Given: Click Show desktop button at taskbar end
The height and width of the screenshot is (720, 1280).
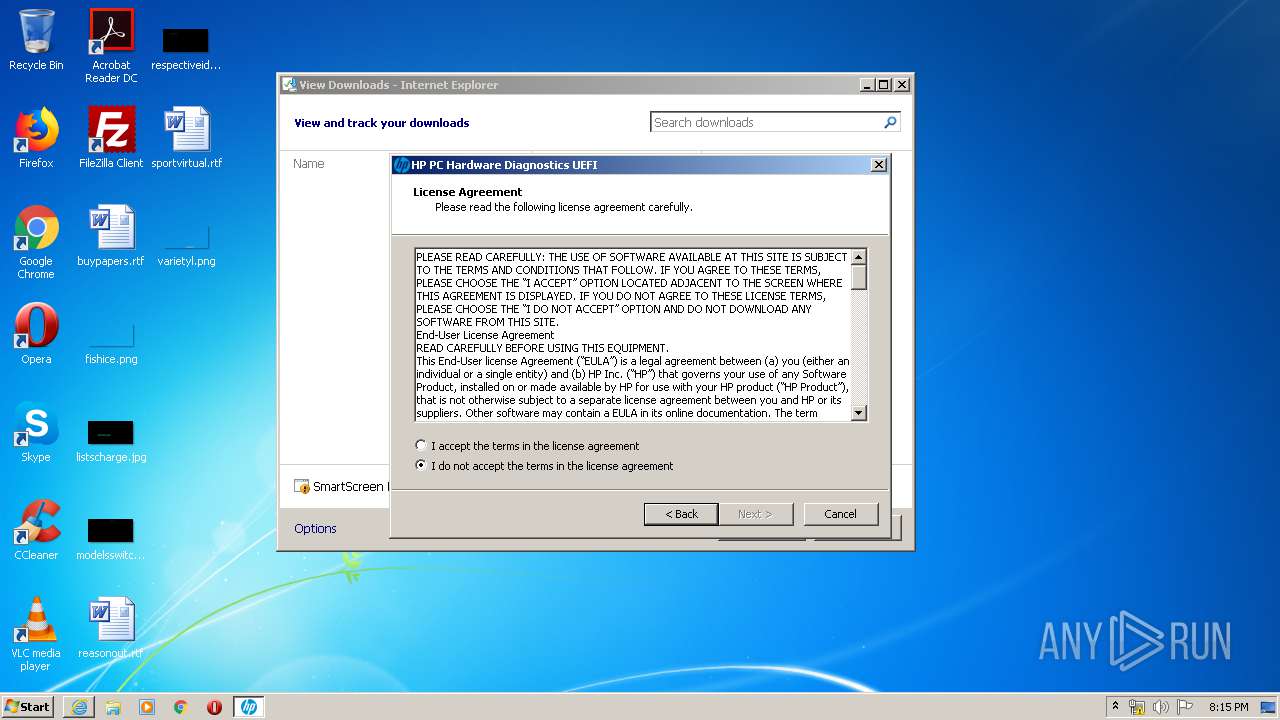Looking at the screenshot, I should (1269, 707).
